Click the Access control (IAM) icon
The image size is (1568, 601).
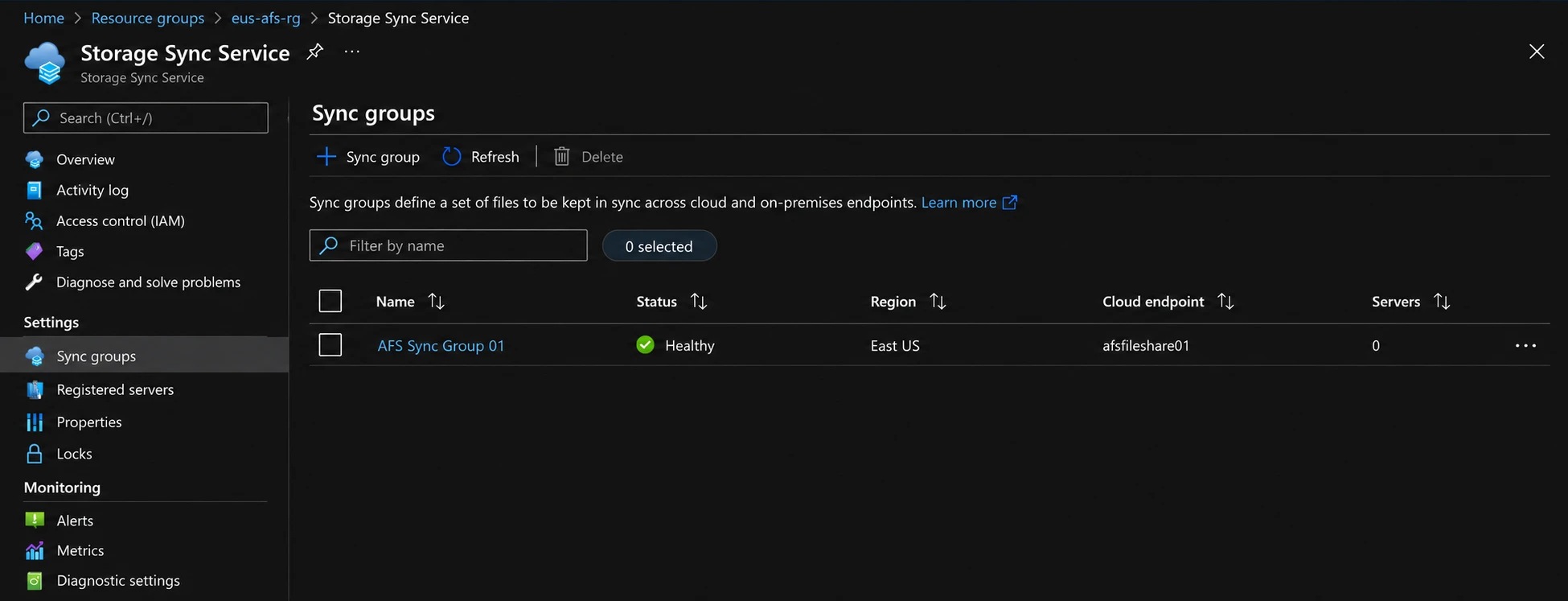point(35,220)
